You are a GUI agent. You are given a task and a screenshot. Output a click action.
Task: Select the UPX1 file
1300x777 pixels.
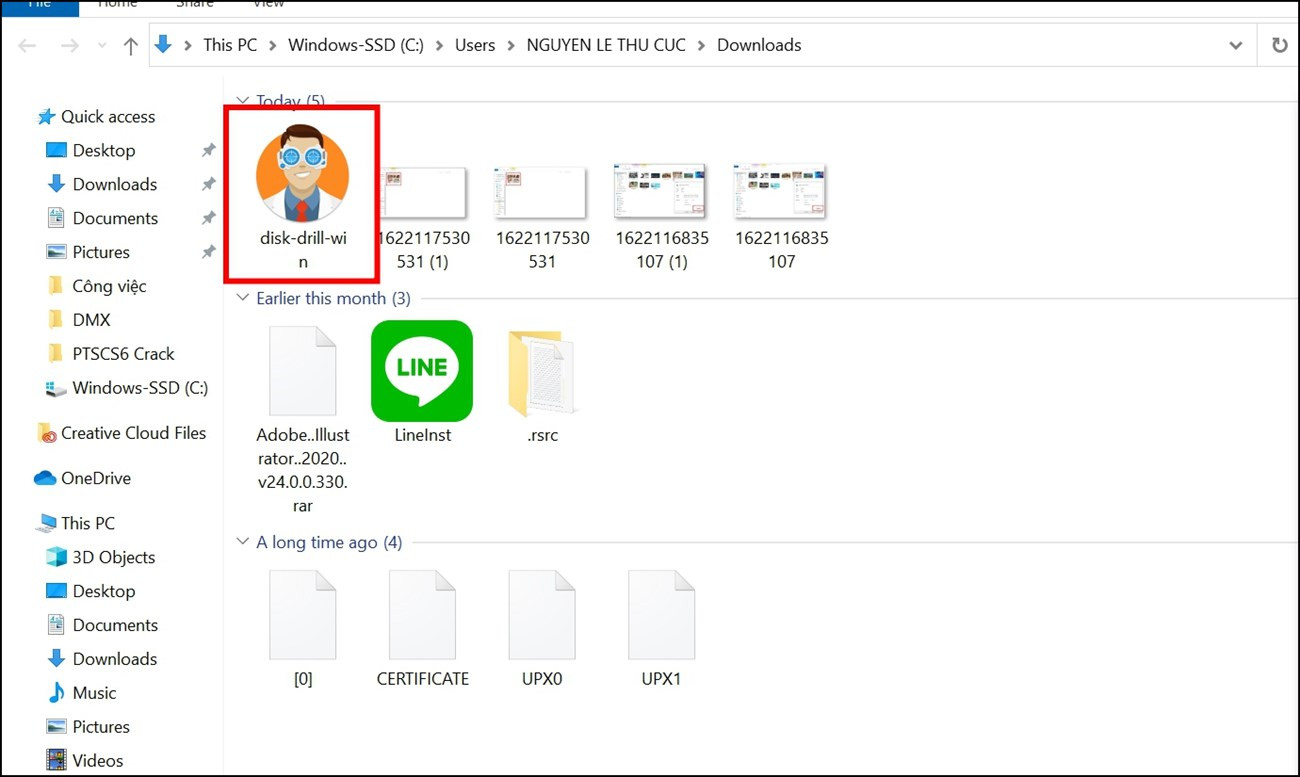click(661, 615)
